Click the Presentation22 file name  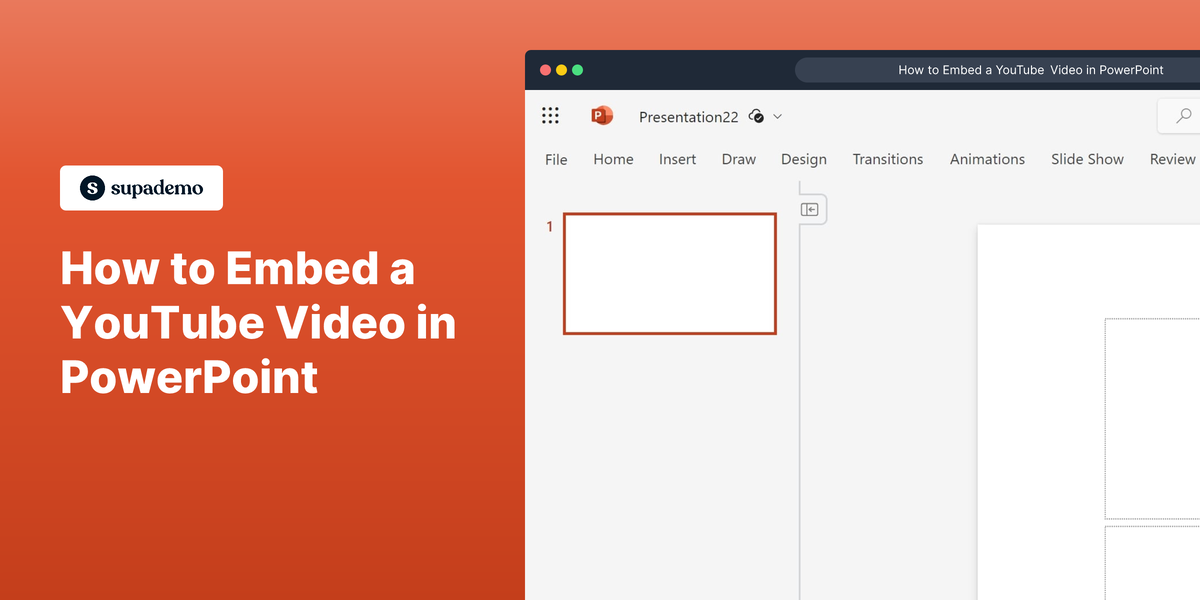pyautogui.click(x=688, y=117)
